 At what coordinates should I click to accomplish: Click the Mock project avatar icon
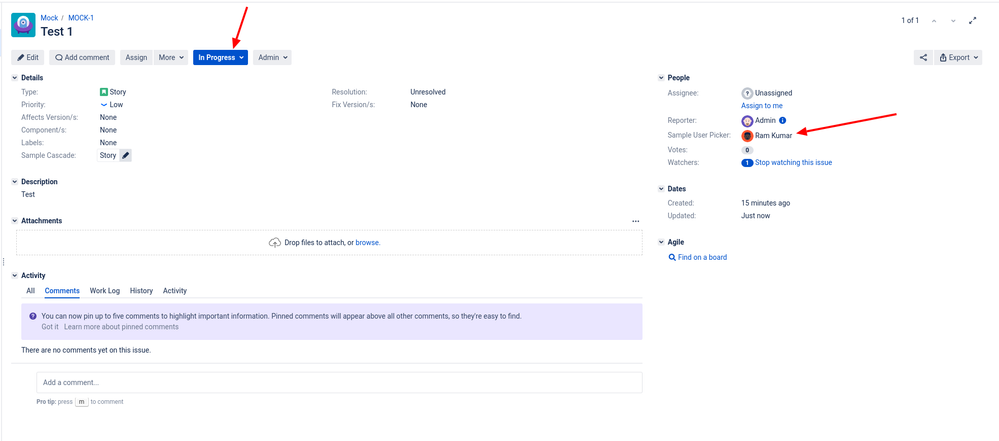23,25
